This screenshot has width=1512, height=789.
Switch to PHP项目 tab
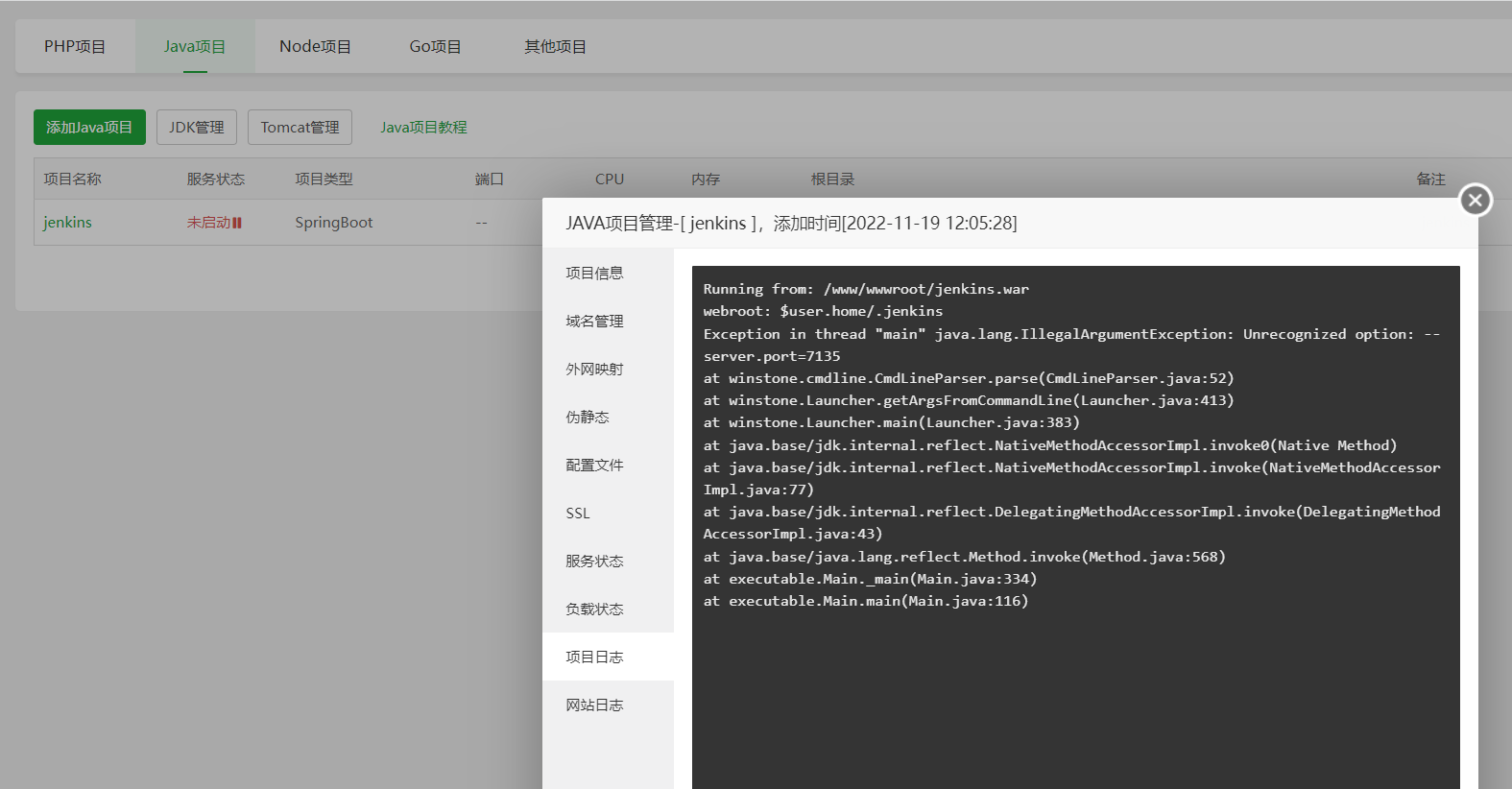(x=75, y=46)
